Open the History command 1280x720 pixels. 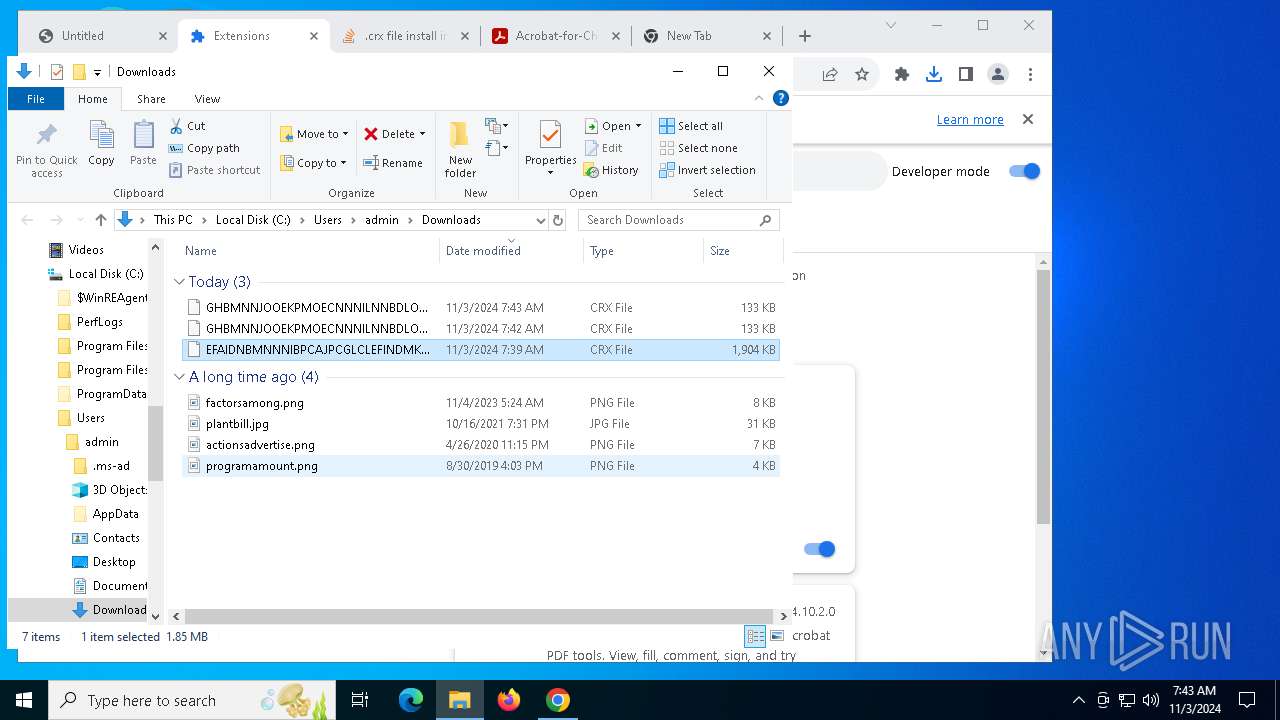point(611,170)
